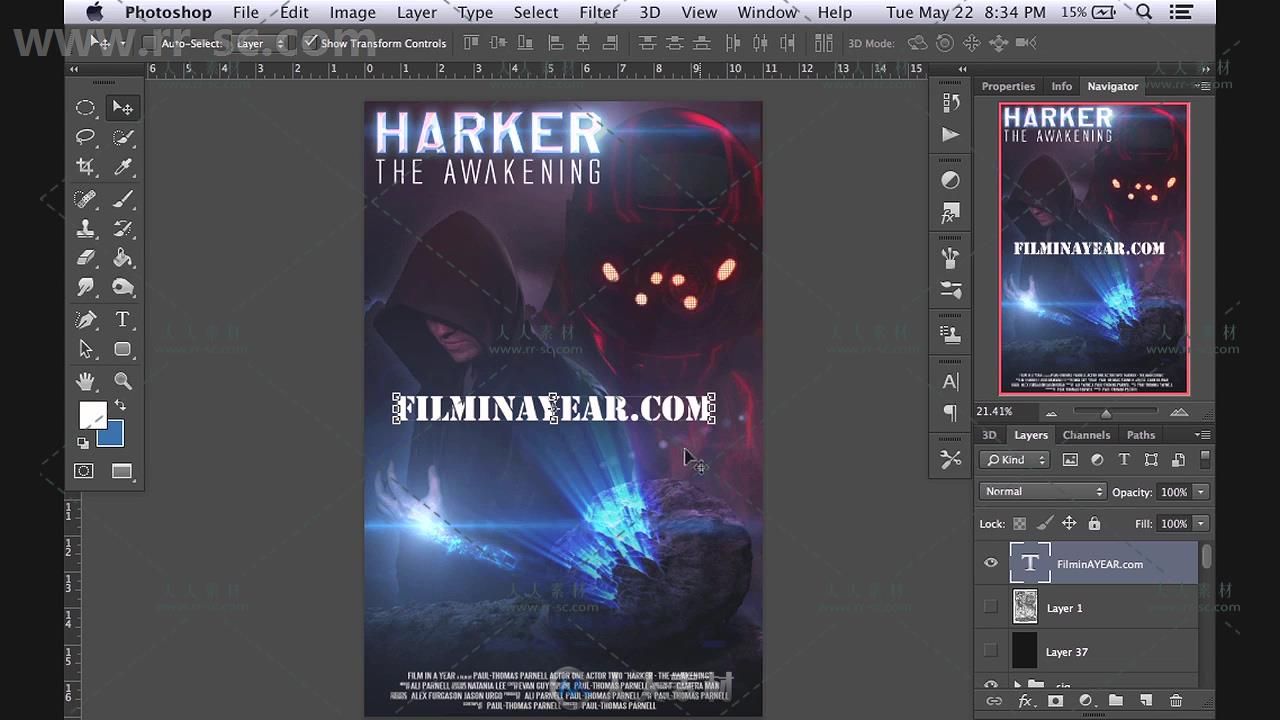Toggle Quick Mask mode
The width and height of the screenshot is (1280, 720).
point(84,471)
